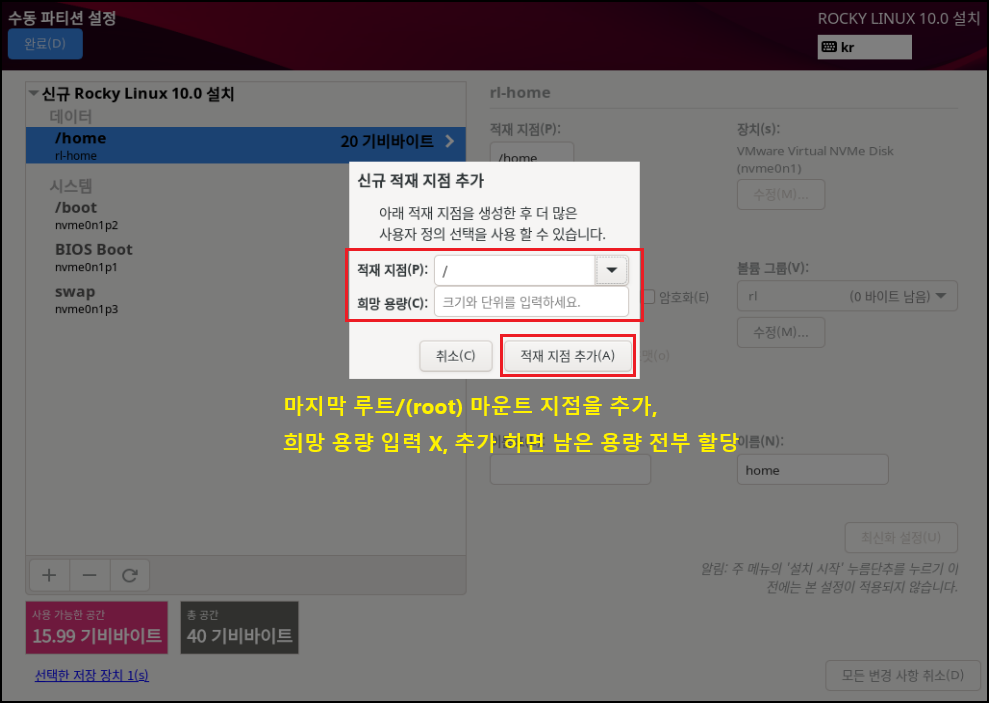The height and width of the screenshot is (703, 989).
Task: Click the 적재 지점(P) text field in dialog
Action: 515,270
